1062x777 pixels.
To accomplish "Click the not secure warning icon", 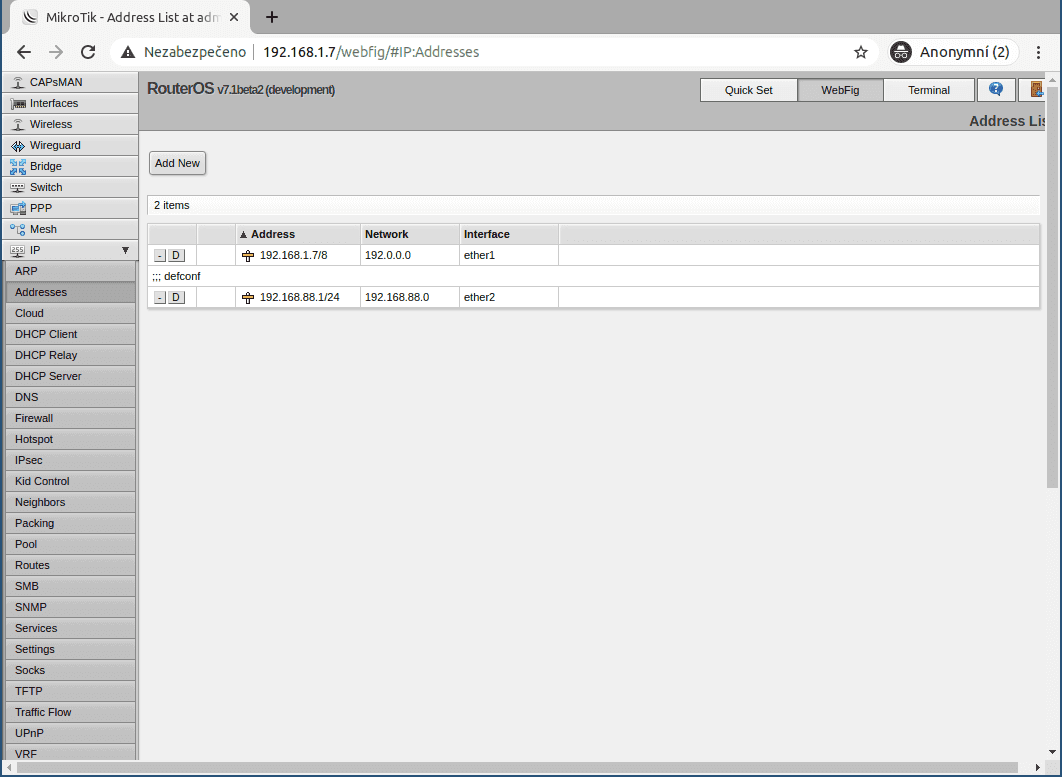I will pyautogui.click(x=128, y=52).
